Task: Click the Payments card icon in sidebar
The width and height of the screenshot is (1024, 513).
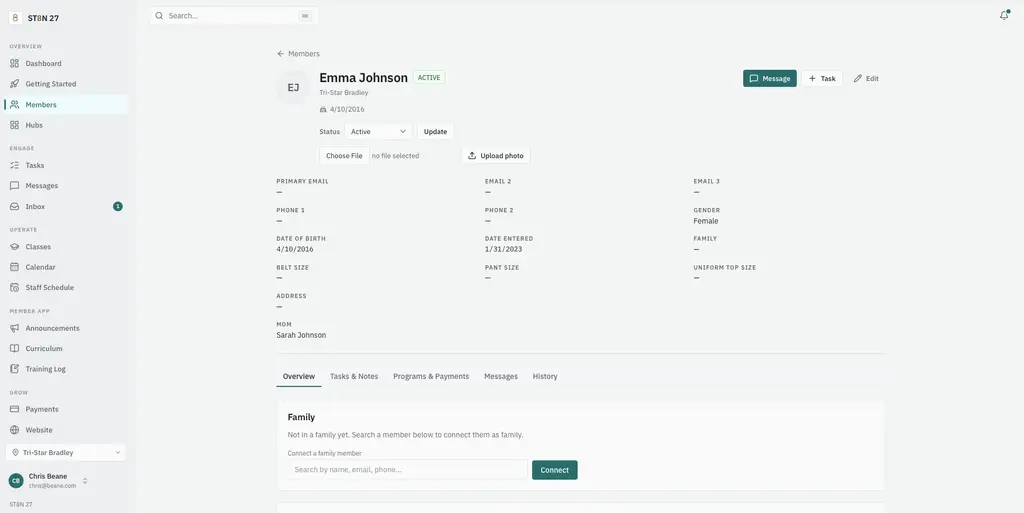Action: point(14,409)
